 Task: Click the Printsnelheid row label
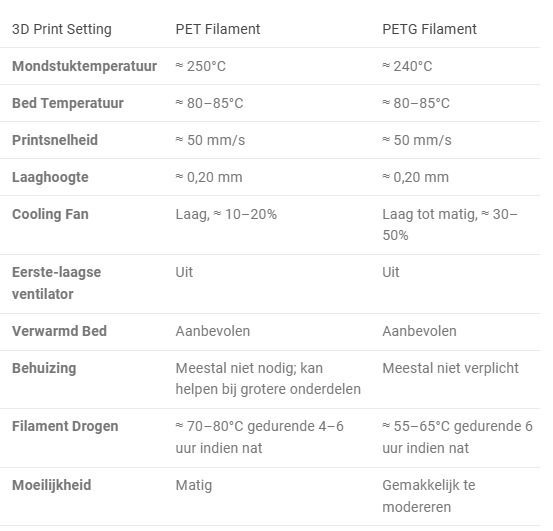tap(55, 140)
